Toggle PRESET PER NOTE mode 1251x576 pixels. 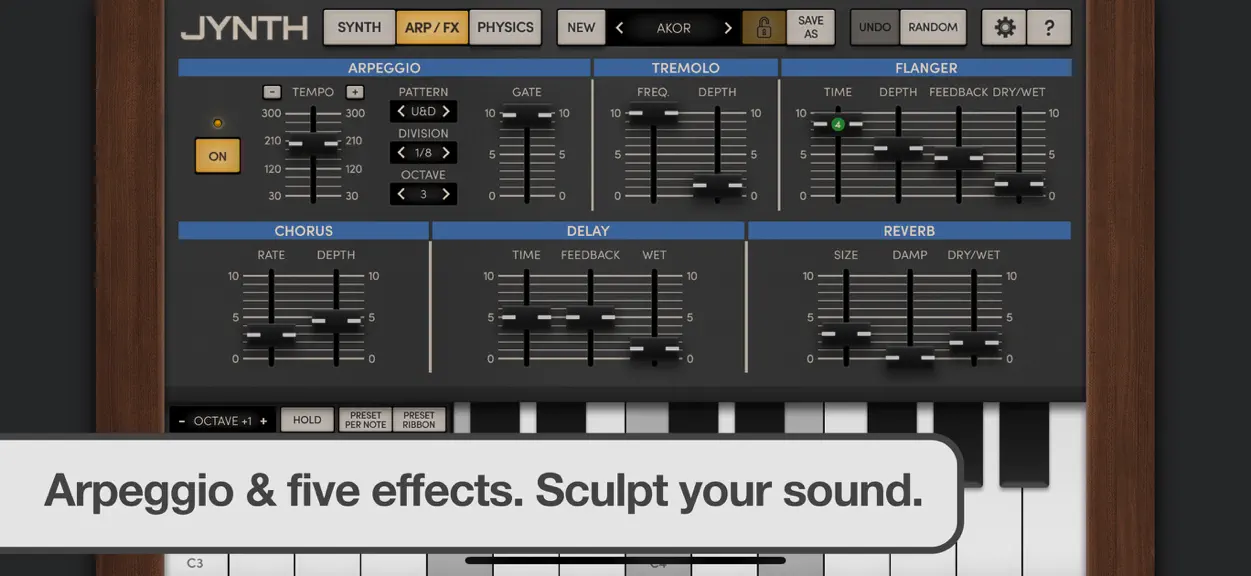pos(366,420)
